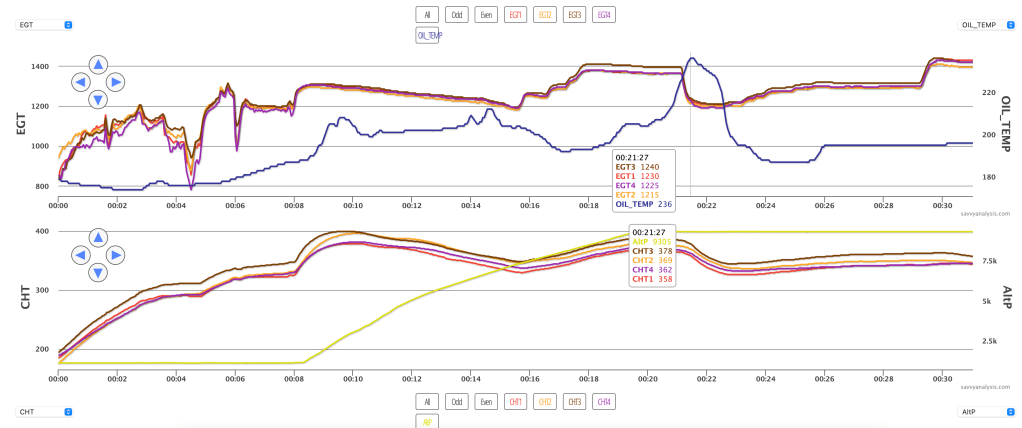This screenshot has width=1022, height=428.
Task: Toggle the CHT3 series on the lower chart
Action: [x=575, y=402]
